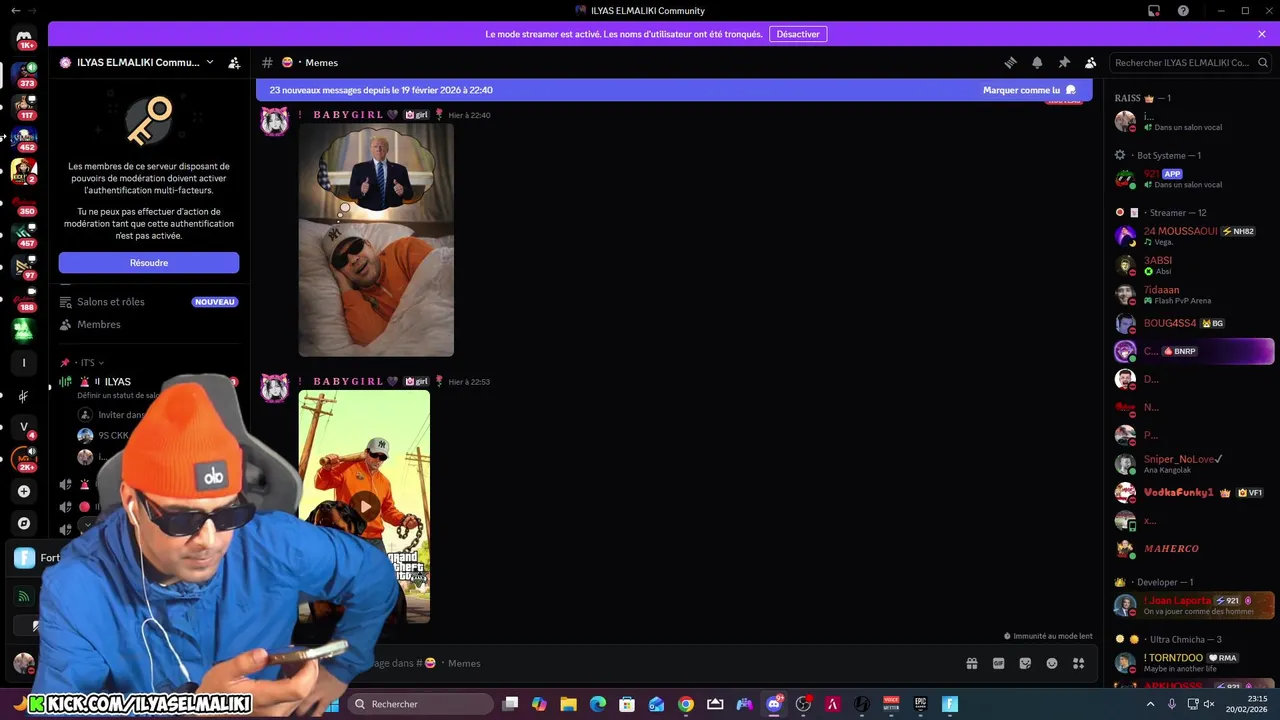
Task: Click BABYGIRL username on the 22:53 message
Action: tap(348, 381)
